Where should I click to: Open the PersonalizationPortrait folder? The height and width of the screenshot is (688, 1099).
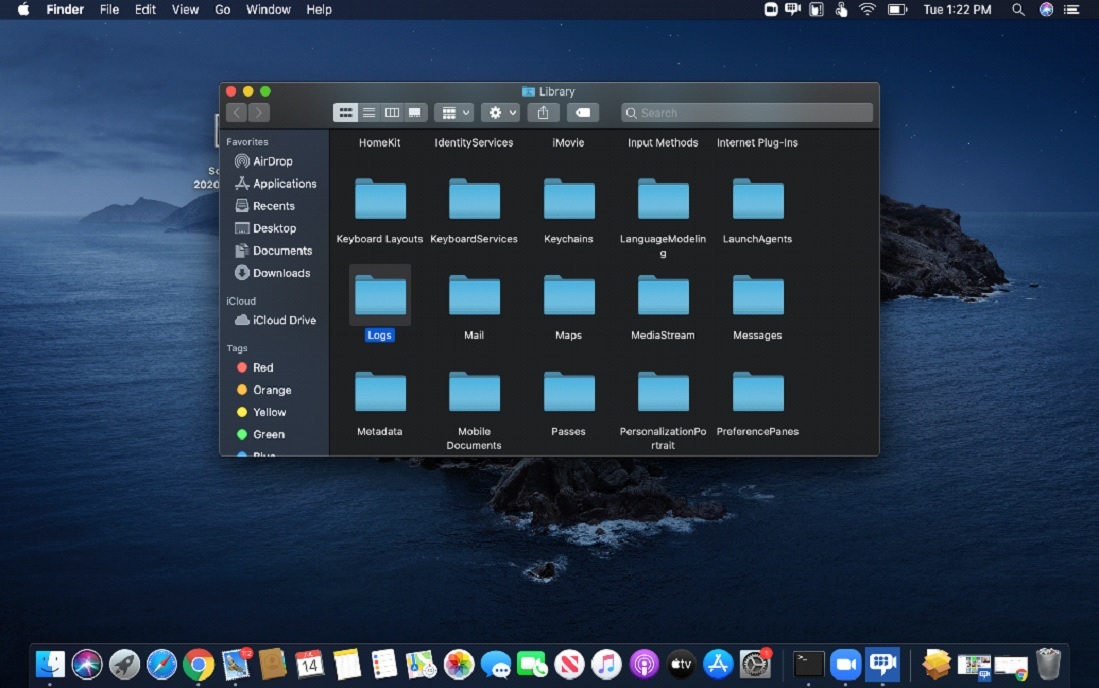click(x=663, y=392)
